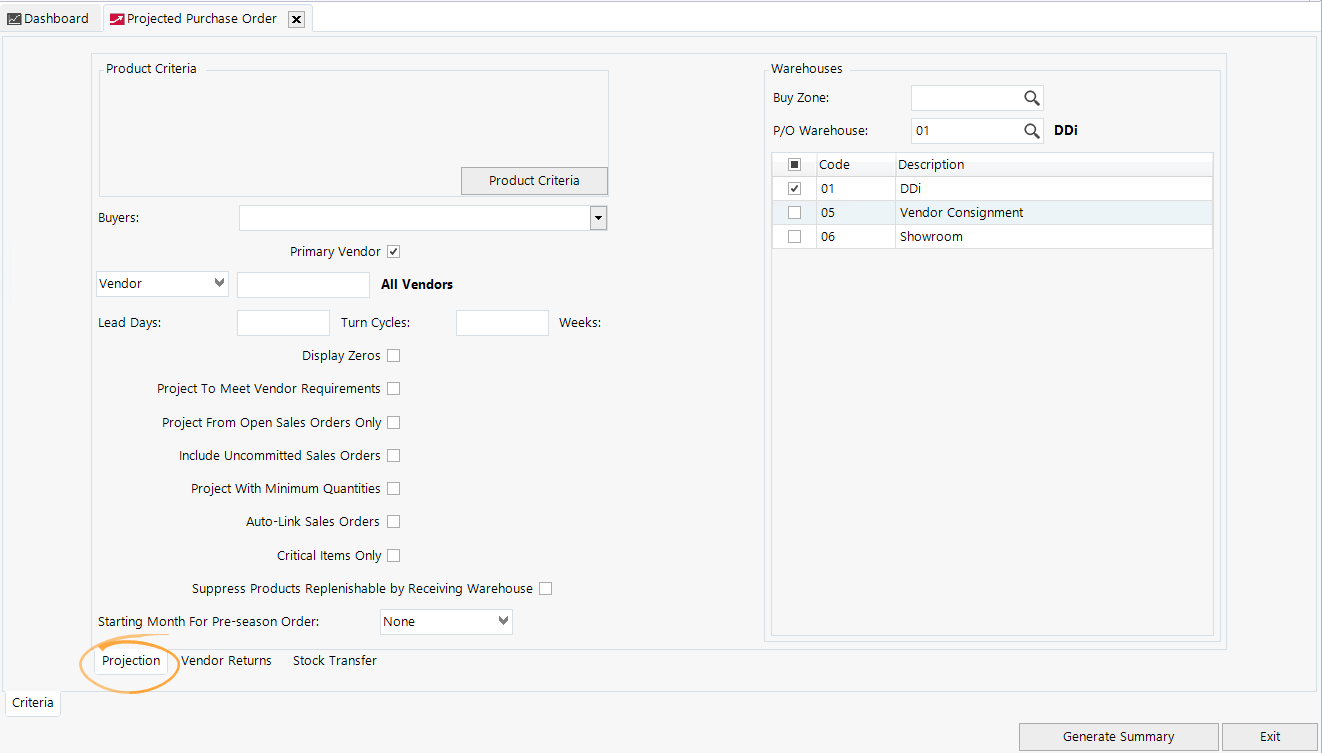Image resolution: width=1322 pixels, height=753 pixels.
Task: Open the Buyers dropdown list
Action: click(597, 217)
